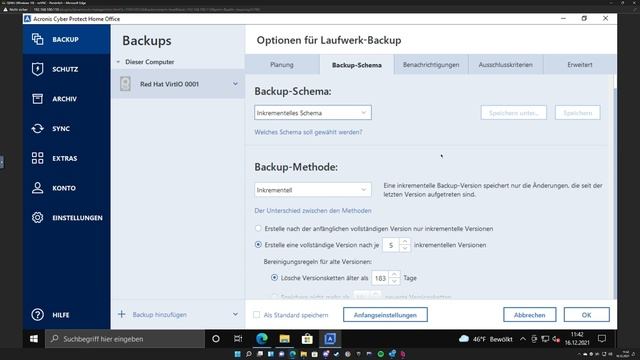Show hidden system tray icons chevron
640x360 pixels.
point(523,339)
